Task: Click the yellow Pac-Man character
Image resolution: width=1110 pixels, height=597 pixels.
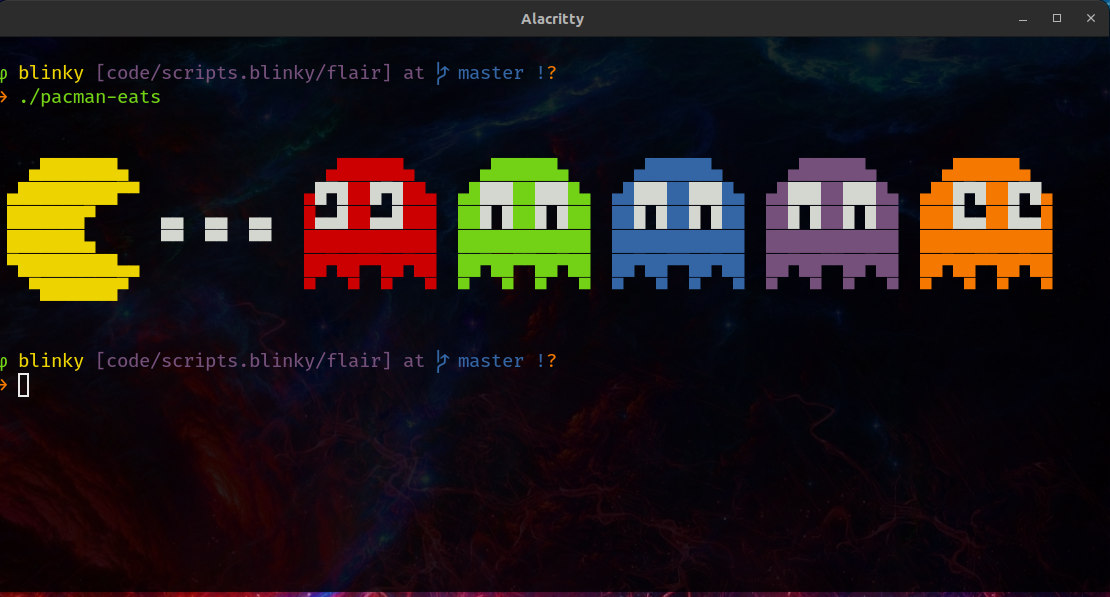Action: pyautogui.click(x=73, y=229)
